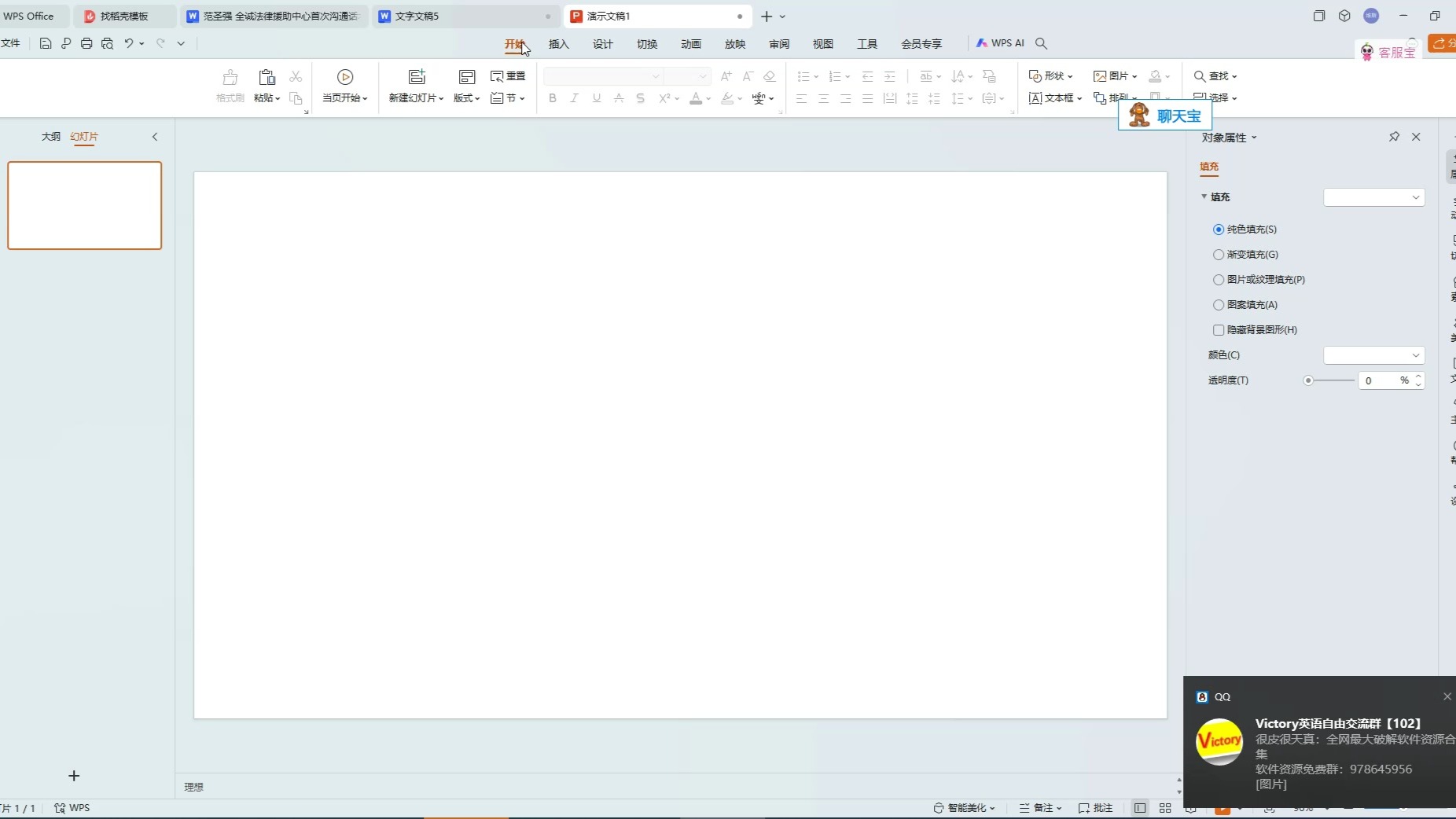
Task: Open the 文本框 text box dropdown
Action: pyautogui.click(x=1055, y=98)
